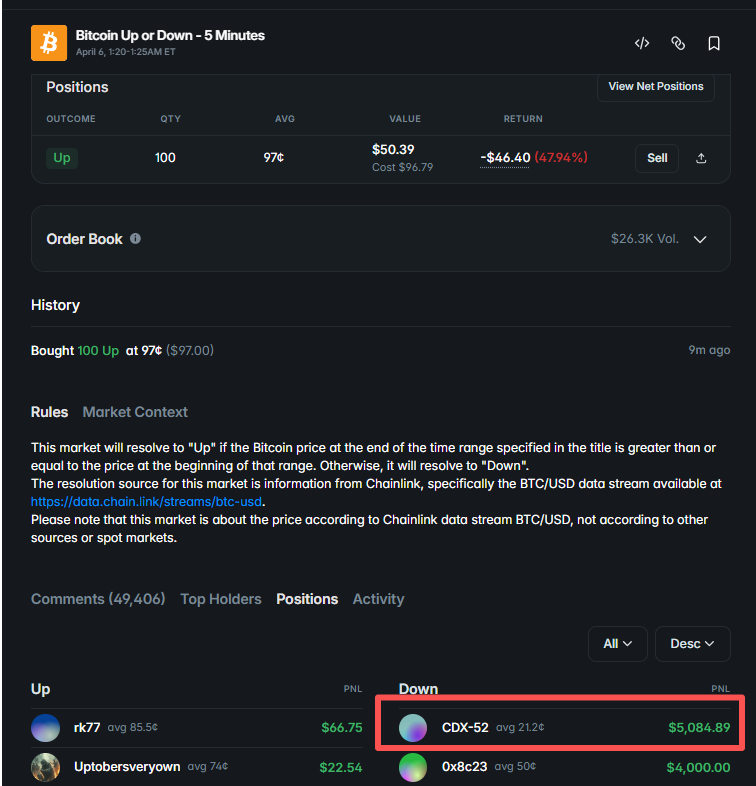
Task: Click April 6, 1:20-1:25AM ET date
Action: 125,52
